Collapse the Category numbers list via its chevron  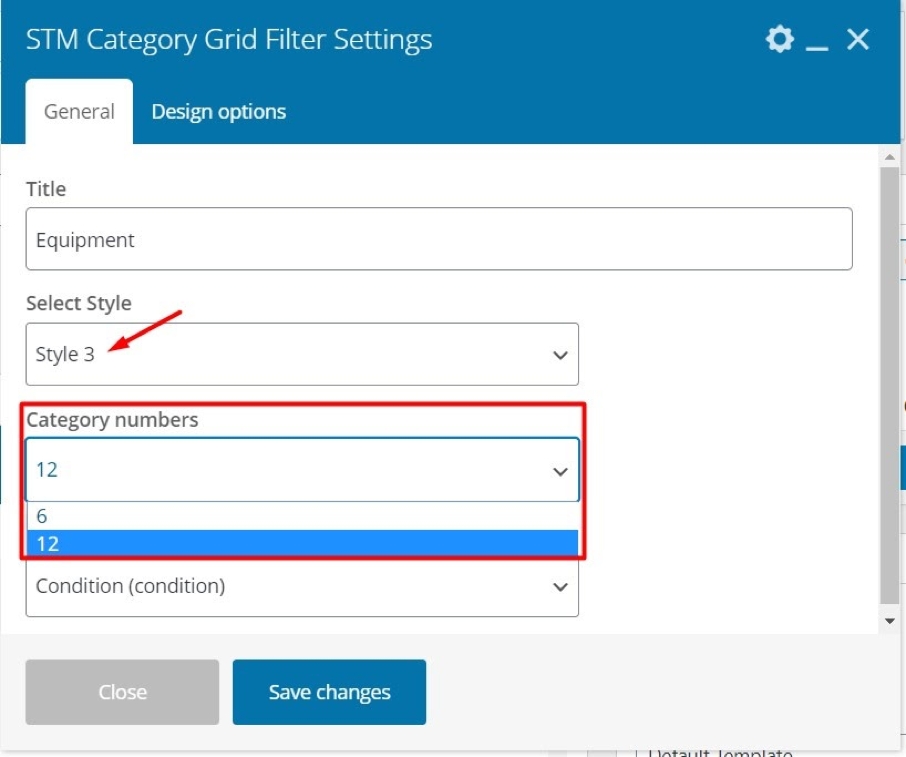(x=560, y=472)
